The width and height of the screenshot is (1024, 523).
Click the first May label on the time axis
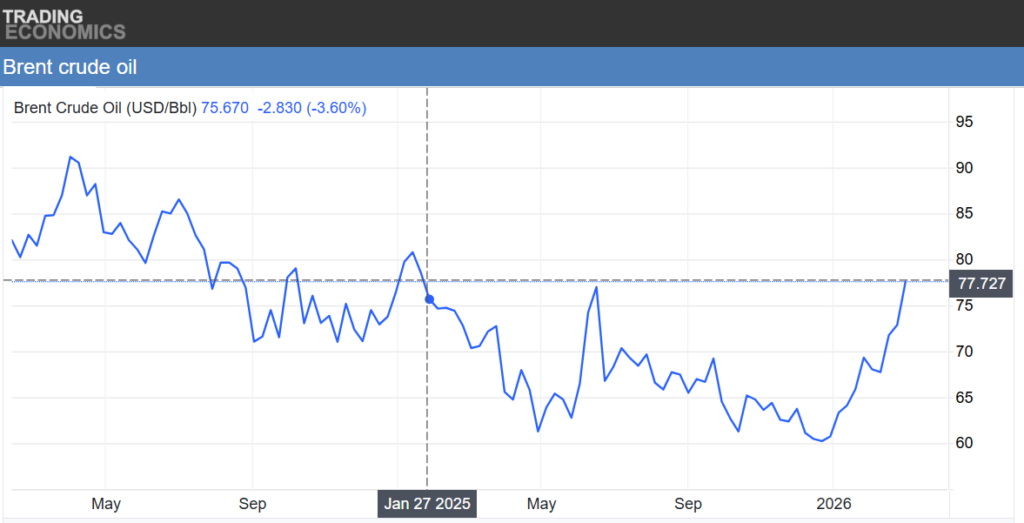(x=105, y=504)
